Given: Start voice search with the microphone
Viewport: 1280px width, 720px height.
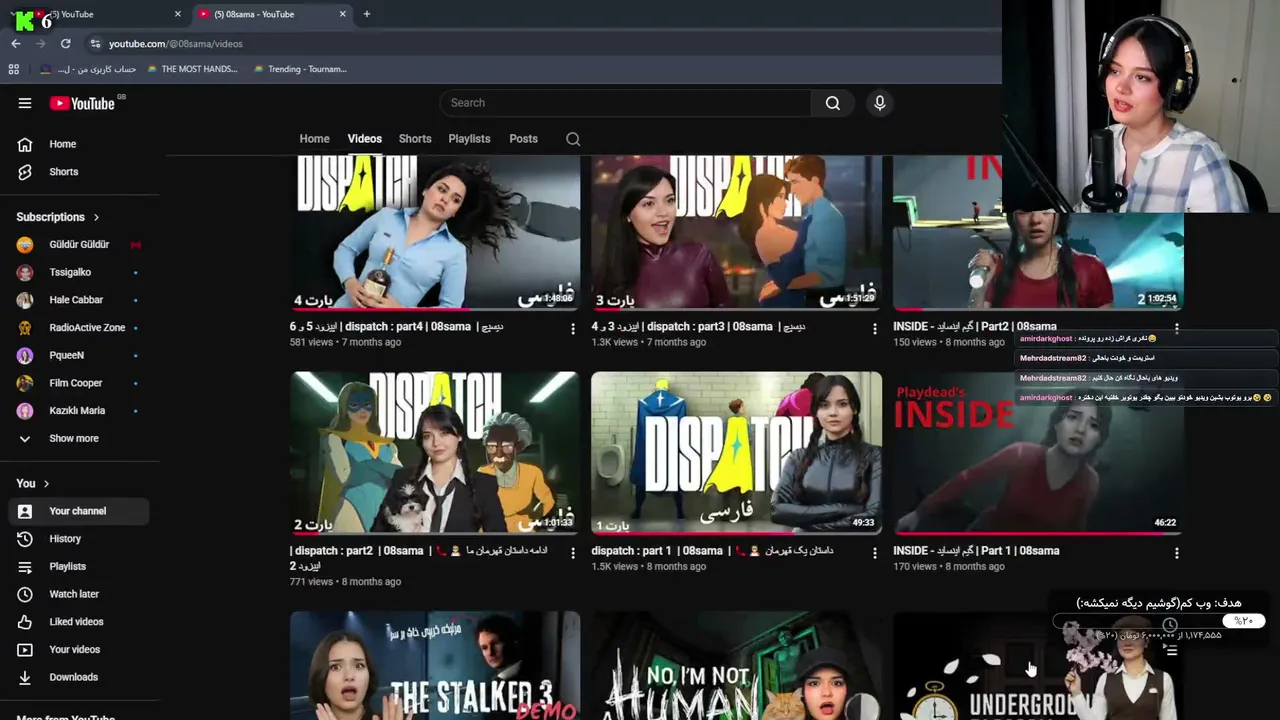Looking at the screenshot, I should point(880,103).
